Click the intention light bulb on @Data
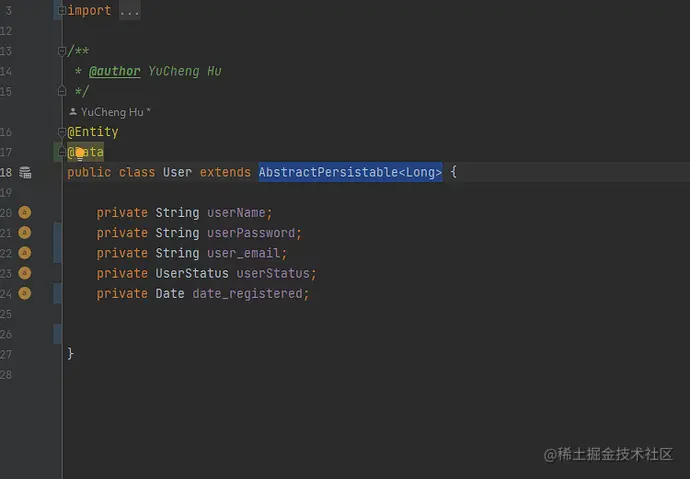The image size is (690, 479). [80, 154]
